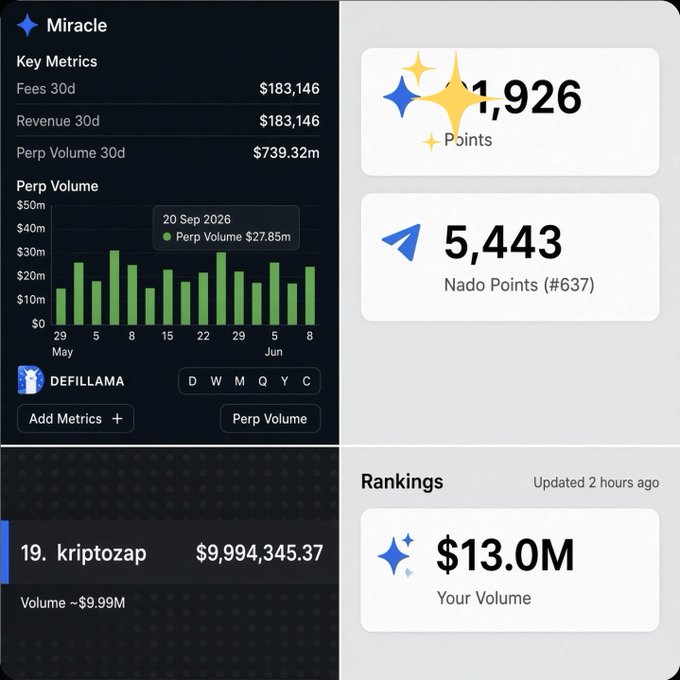Click the tallest green bar under the tooltip
Viewport: 680px width, 680px height.
[221, 288]
